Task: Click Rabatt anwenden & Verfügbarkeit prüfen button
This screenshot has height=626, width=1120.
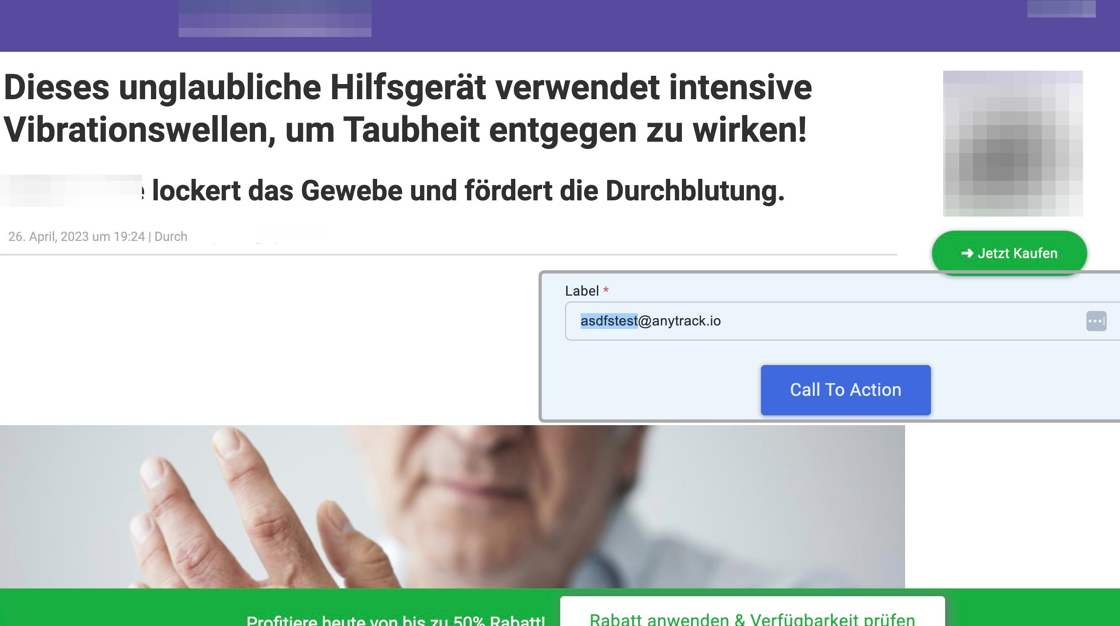Action: (x=752, y=613)
